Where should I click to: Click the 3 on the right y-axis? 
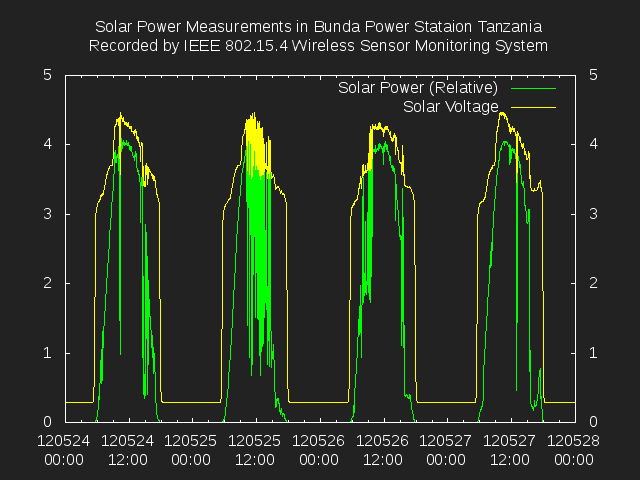pos(593,214)
